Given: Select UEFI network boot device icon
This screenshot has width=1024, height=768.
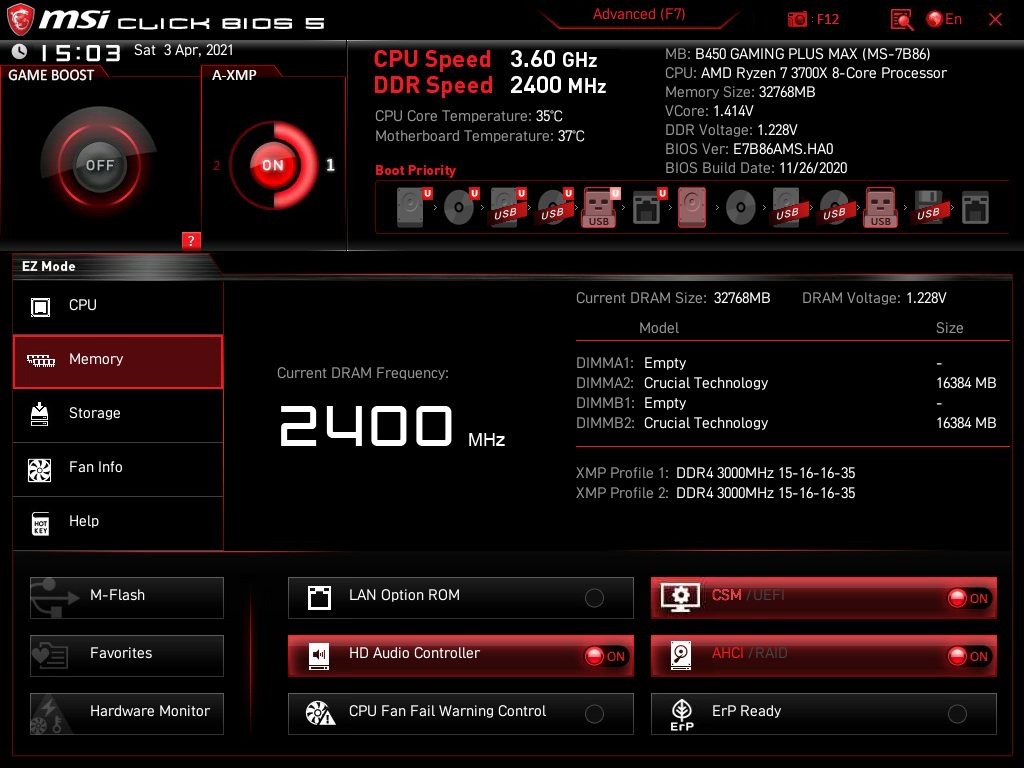Looking at the screenshot, I should coord(649,208).
